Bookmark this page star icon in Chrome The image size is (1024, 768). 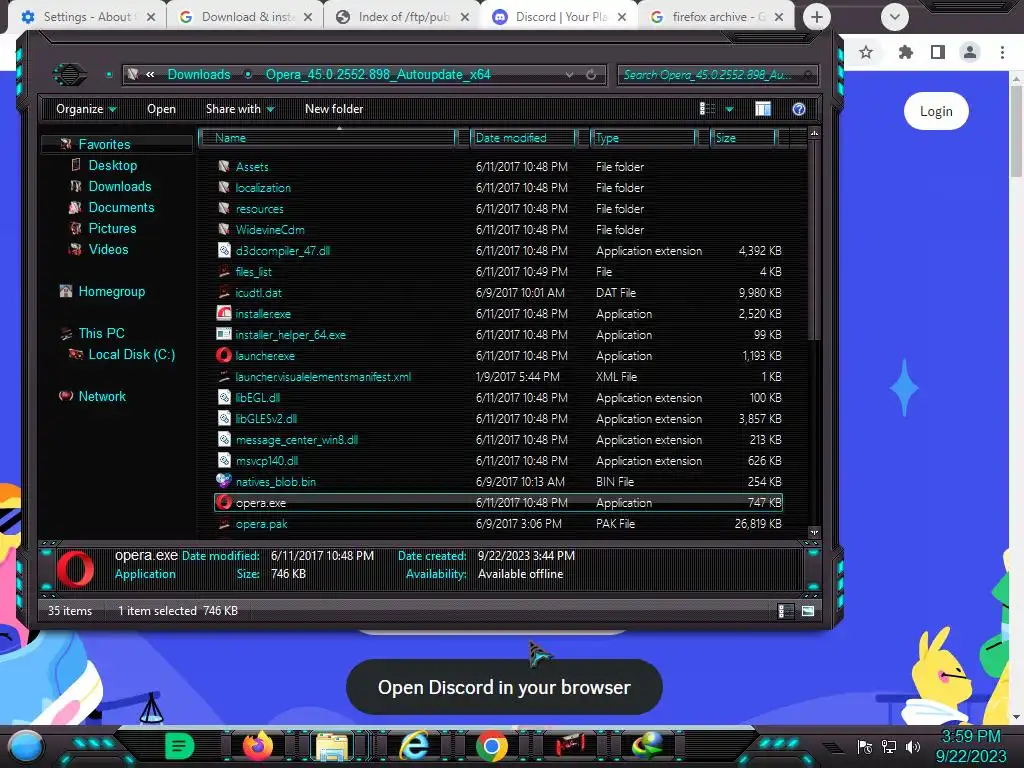866,52
